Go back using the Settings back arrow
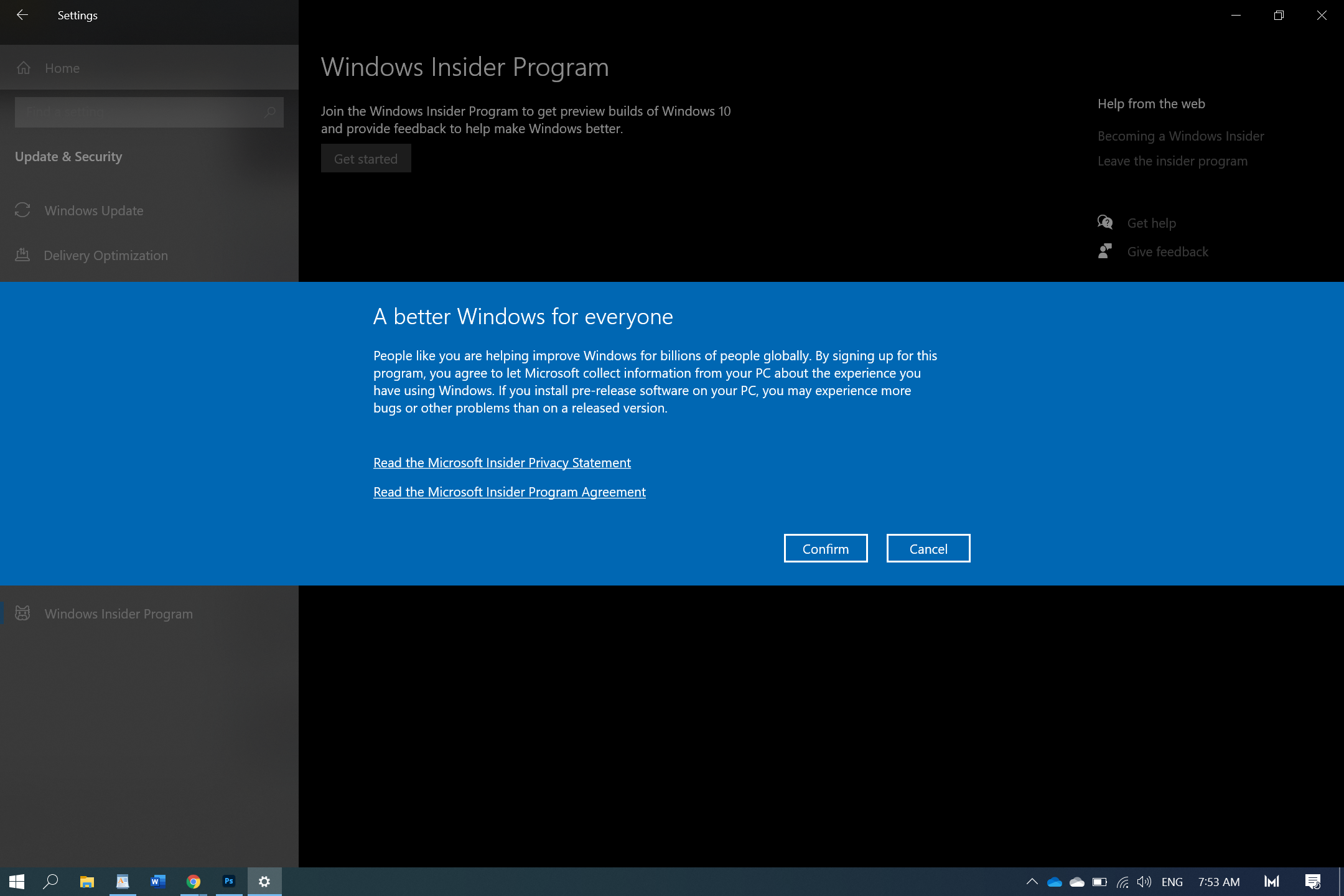 (x=22, y=15)
